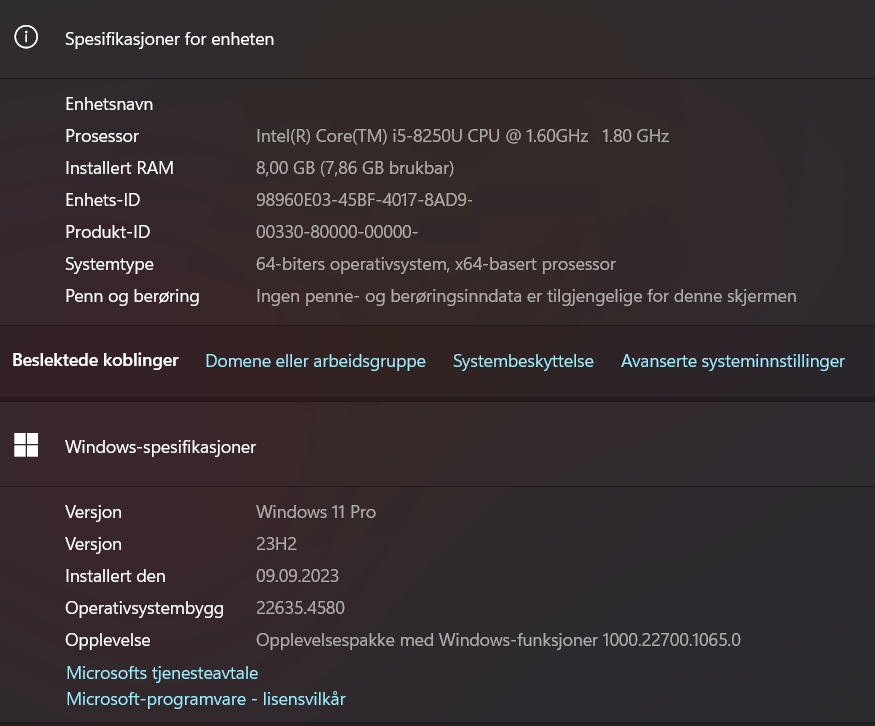Click the Windows logo icon beside Windows-spesifikasjoner
875x726 pixels.
point(26,445)
